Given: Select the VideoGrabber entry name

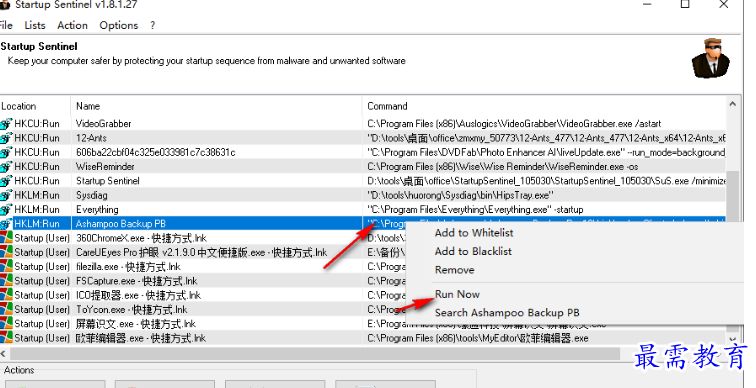Looking at the screenshot, I should point(104,123).
